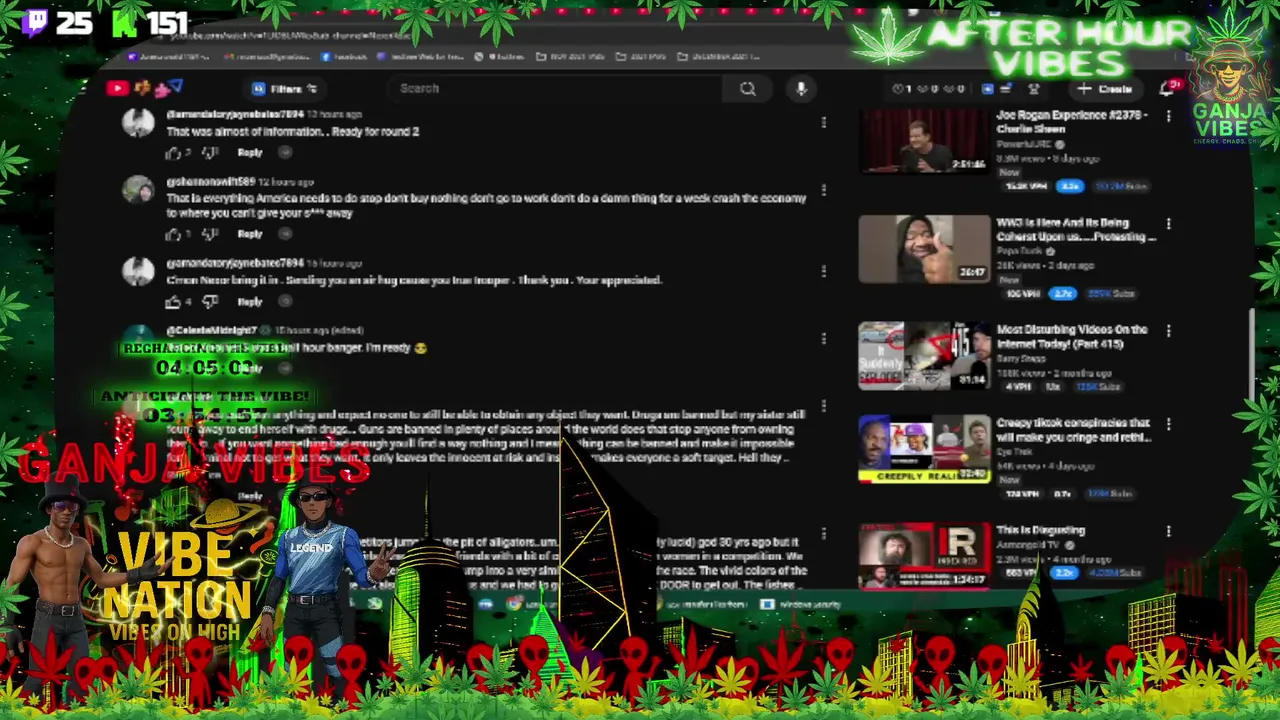Click the 2.7x badge under WW3 video

tap(1061, 293)
